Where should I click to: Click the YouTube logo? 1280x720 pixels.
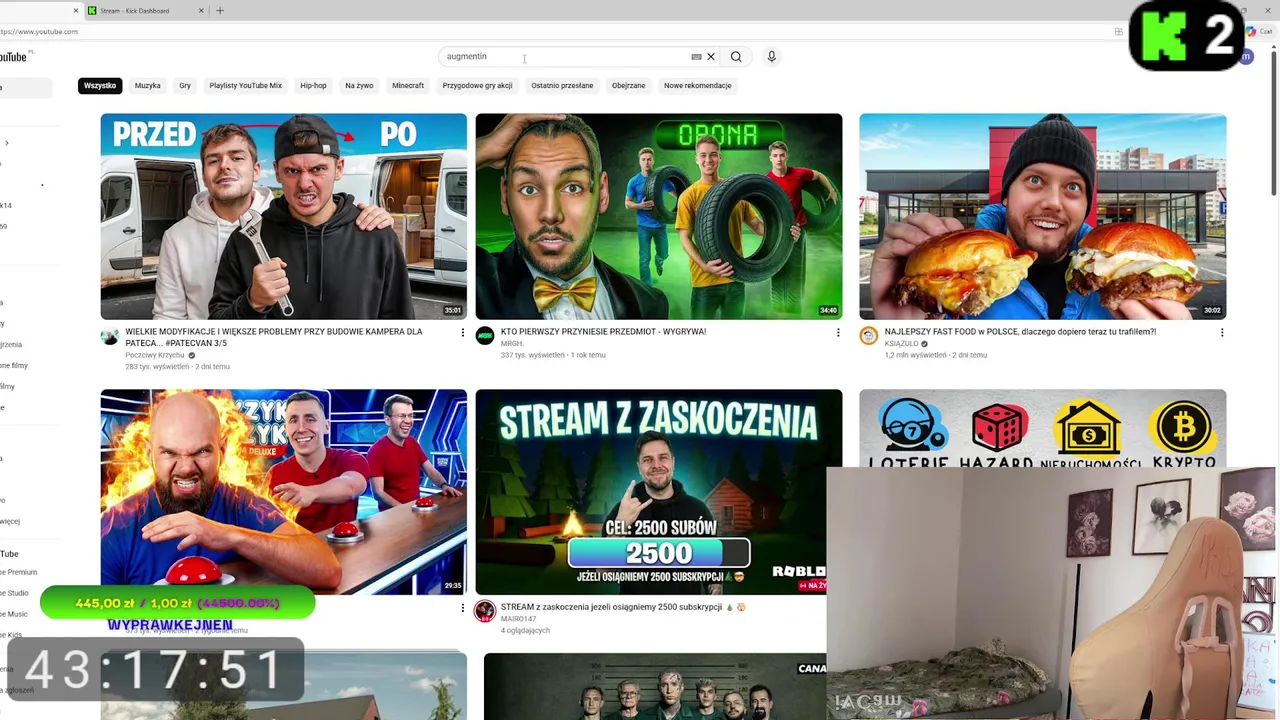tap(14, 57)
